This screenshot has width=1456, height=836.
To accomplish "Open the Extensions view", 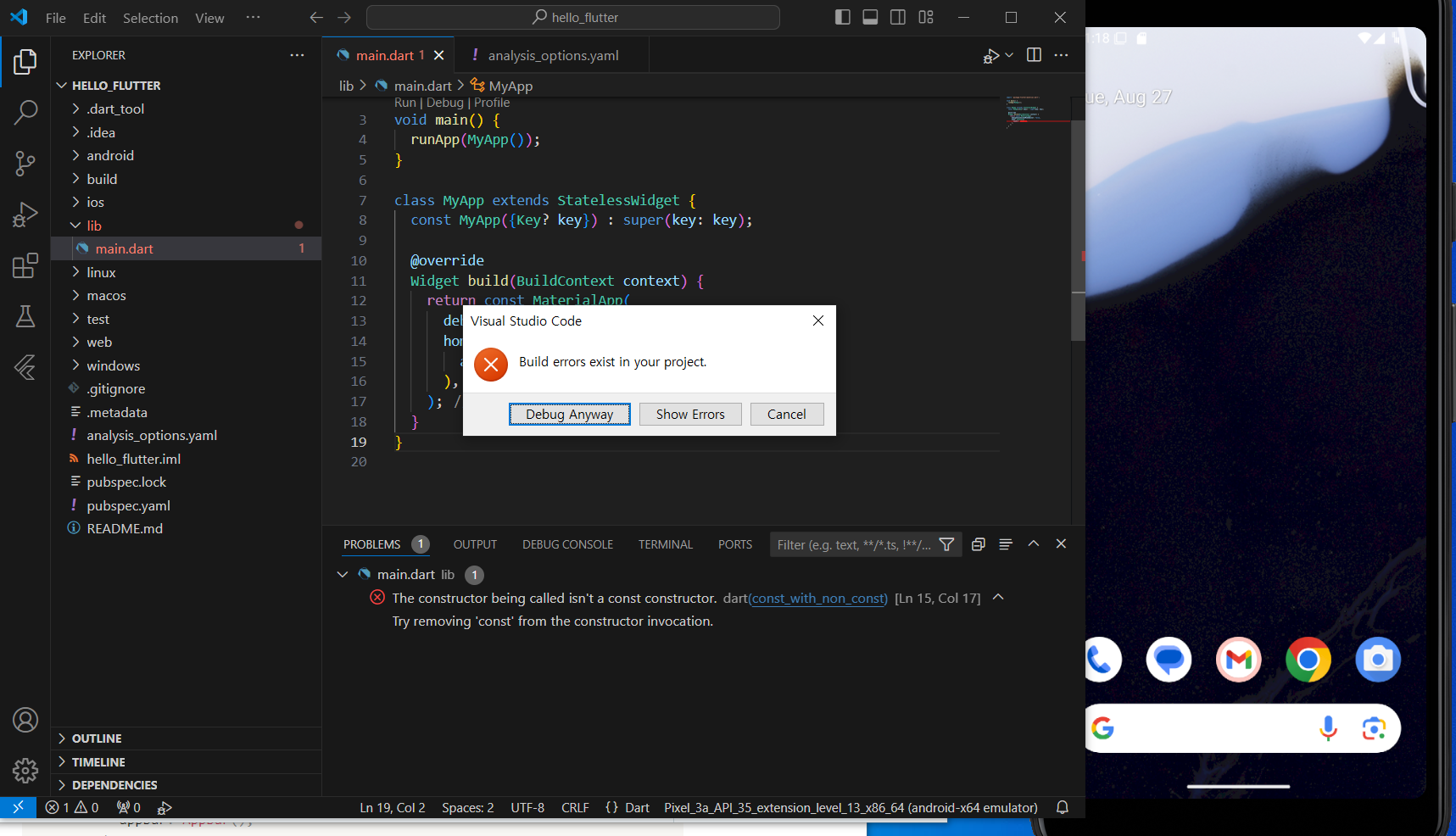I will pos(25,265).
